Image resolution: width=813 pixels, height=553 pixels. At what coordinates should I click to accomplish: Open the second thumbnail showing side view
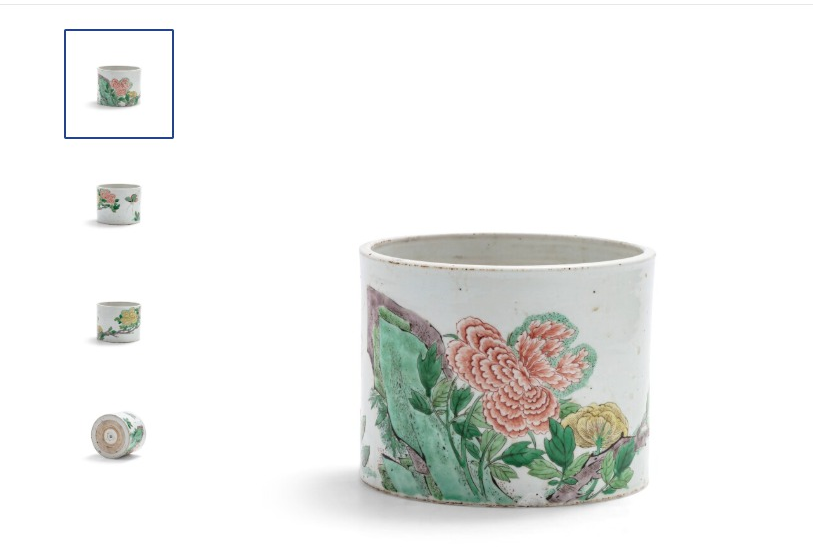click(x=119, y=204)
